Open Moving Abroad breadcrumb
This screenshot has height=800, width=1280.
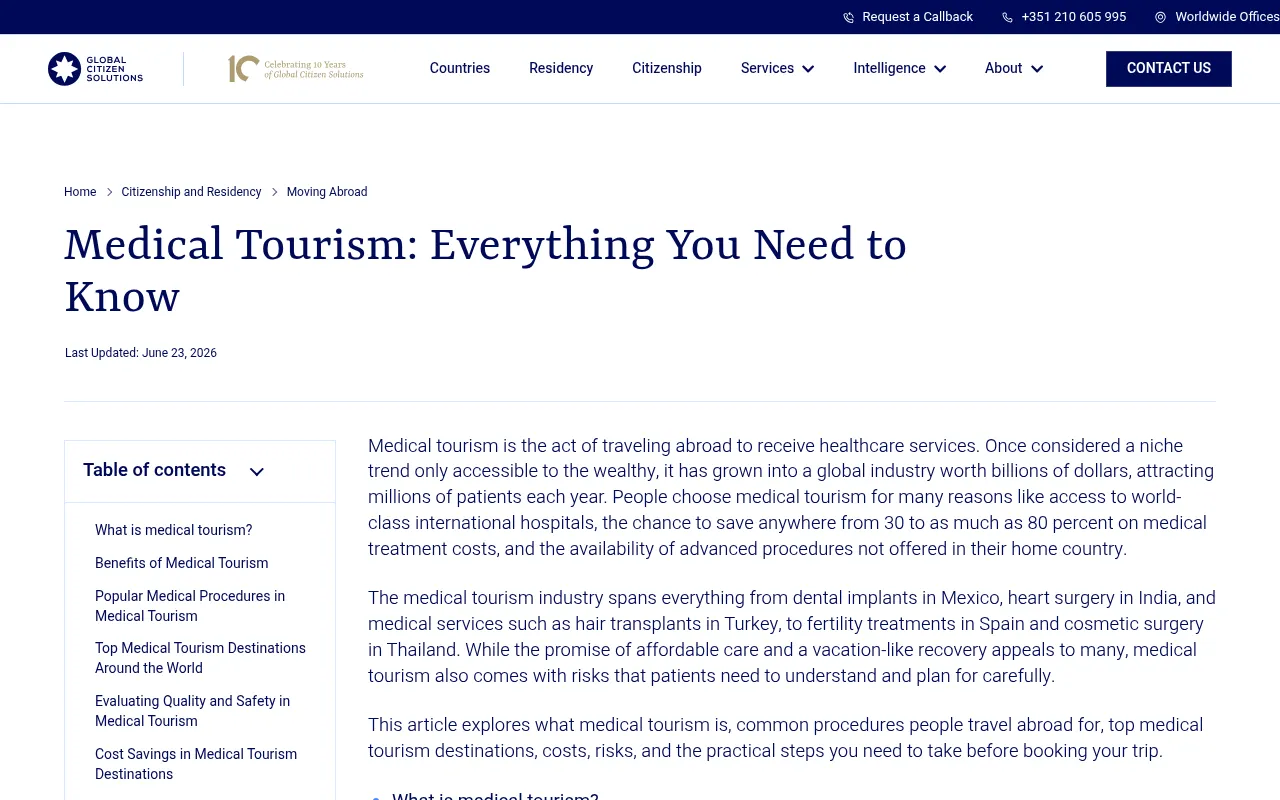click(x=327, y=192)
